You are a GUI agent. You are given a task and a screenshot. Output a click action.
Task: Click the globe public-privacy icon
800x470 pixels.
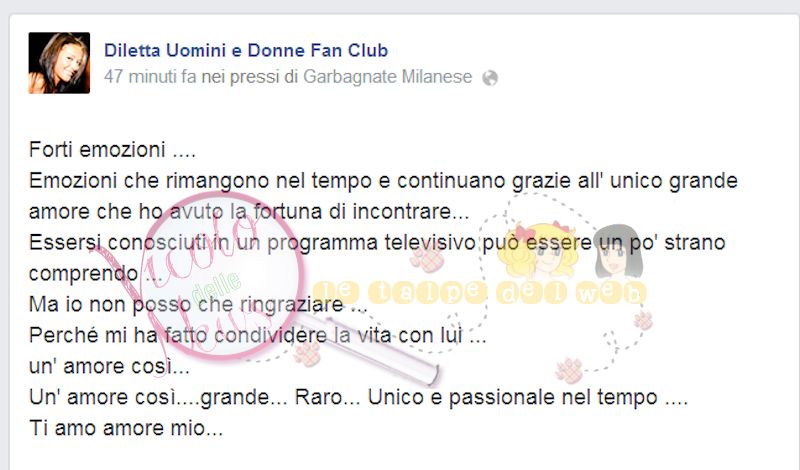pyautogui.click(x=490, y=78)
